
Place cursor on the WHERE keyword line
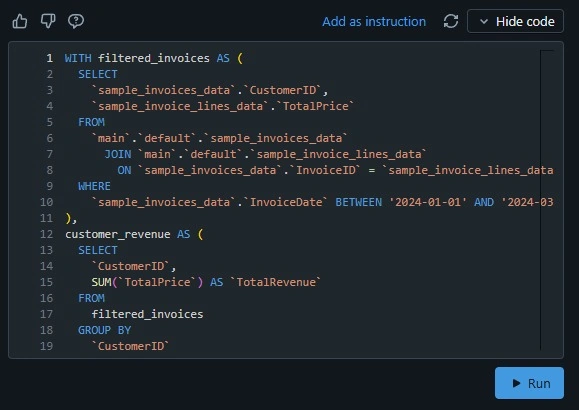click(94, 186)
